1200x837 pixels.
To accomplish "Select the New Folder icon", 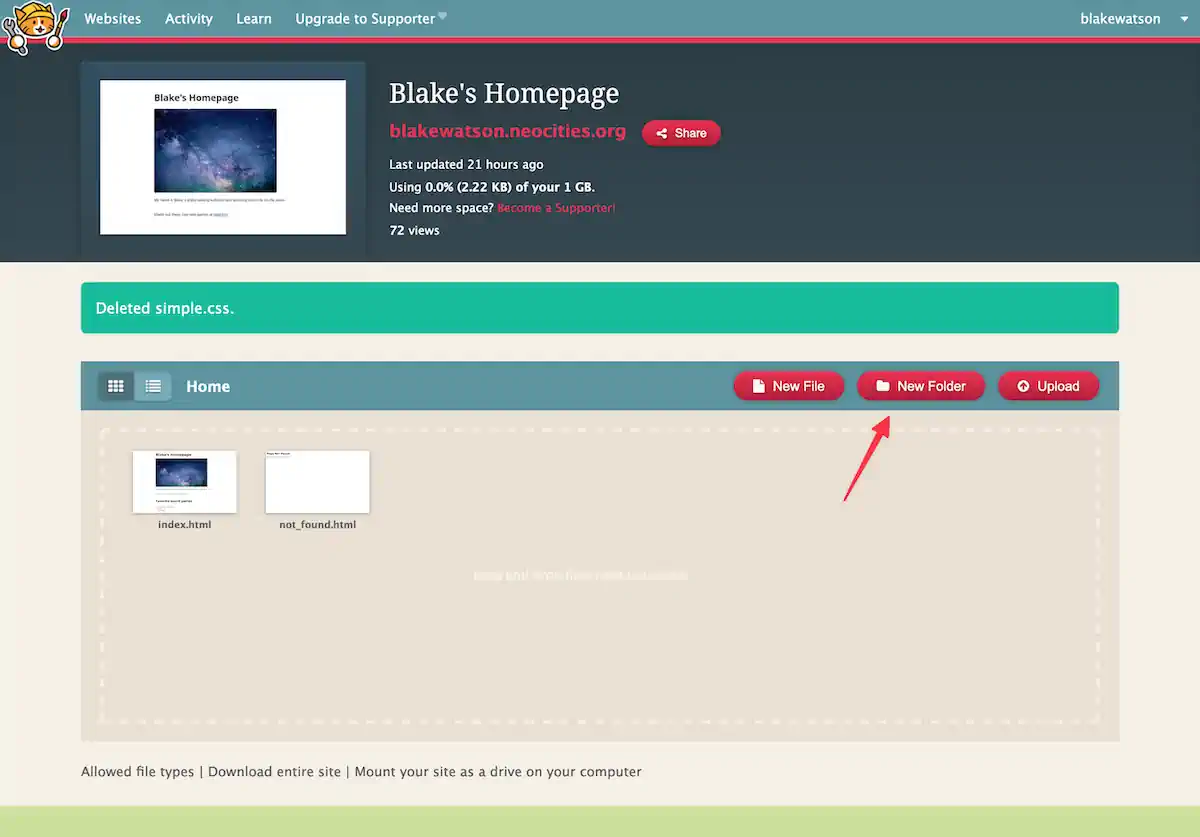I will [x=884, y=385].
